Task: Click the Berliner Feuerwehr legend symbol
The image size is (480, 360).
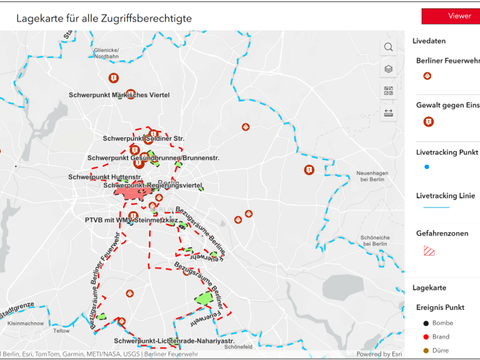Action: 427,76
